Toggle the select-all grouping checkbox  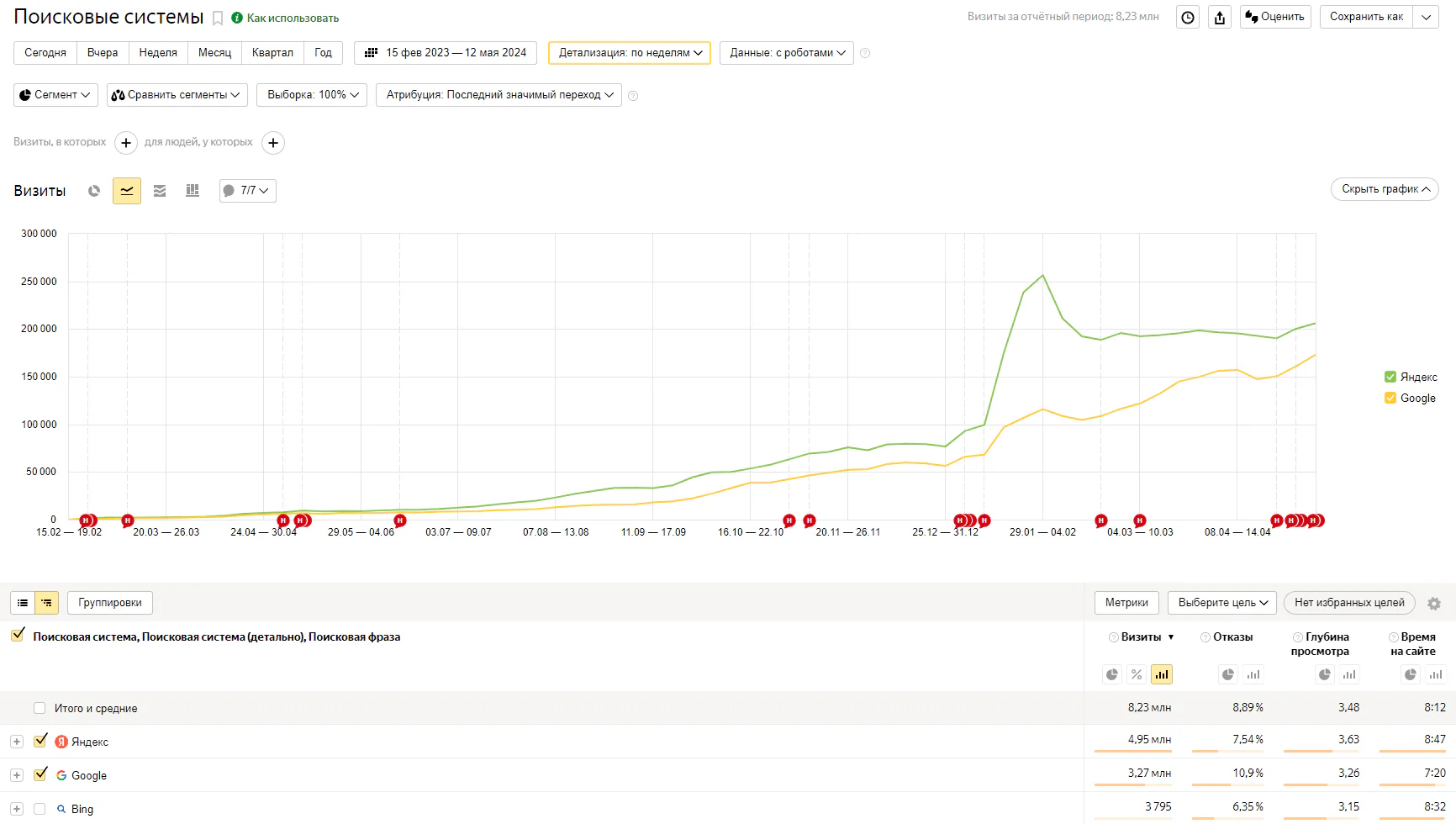point(18,635)
